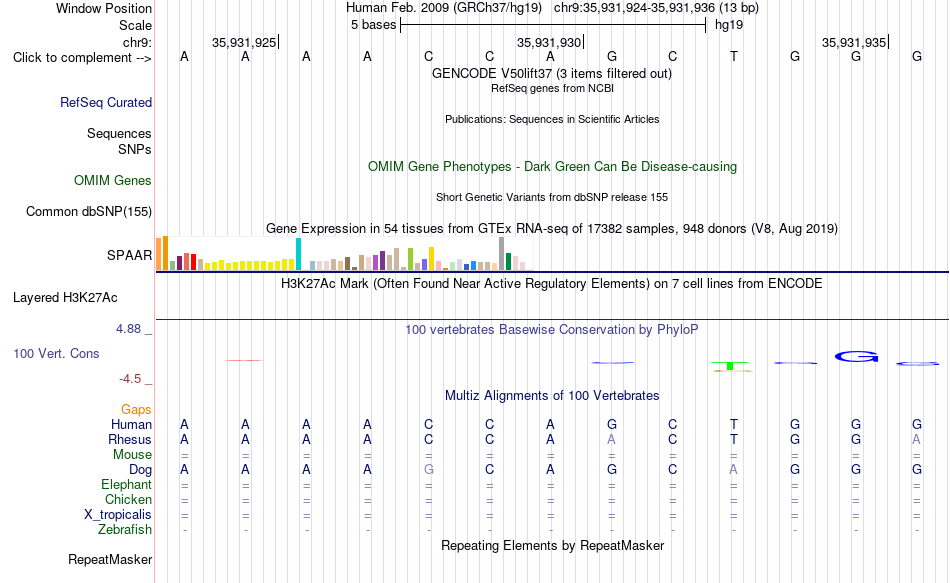Image resolution: width=950 pixels, height=583 pixels.
Task: Click the X_tropicalis species label
Action: [x=118, y=515]
